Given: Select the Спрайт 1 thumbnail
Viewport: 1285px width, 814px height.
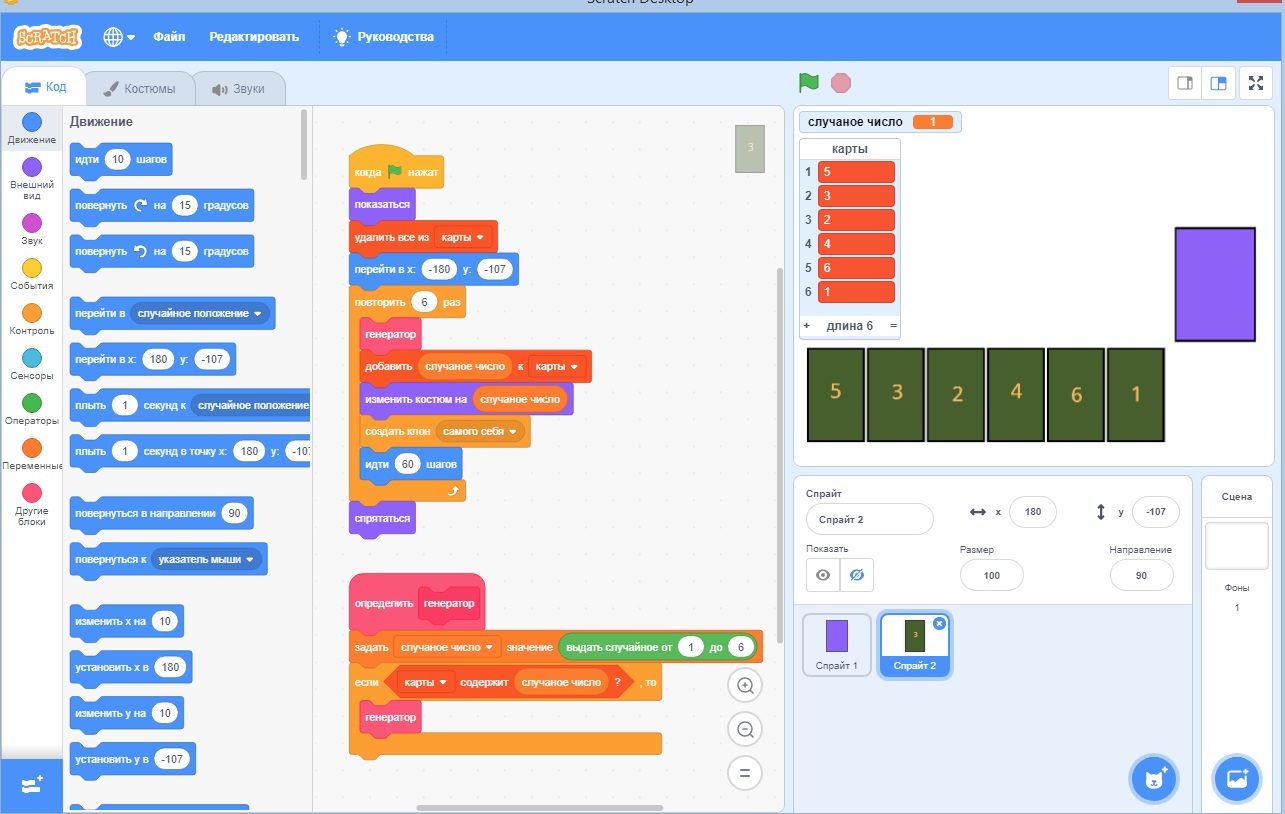Looking at the screenshot, I should click(x=836, y=645).
